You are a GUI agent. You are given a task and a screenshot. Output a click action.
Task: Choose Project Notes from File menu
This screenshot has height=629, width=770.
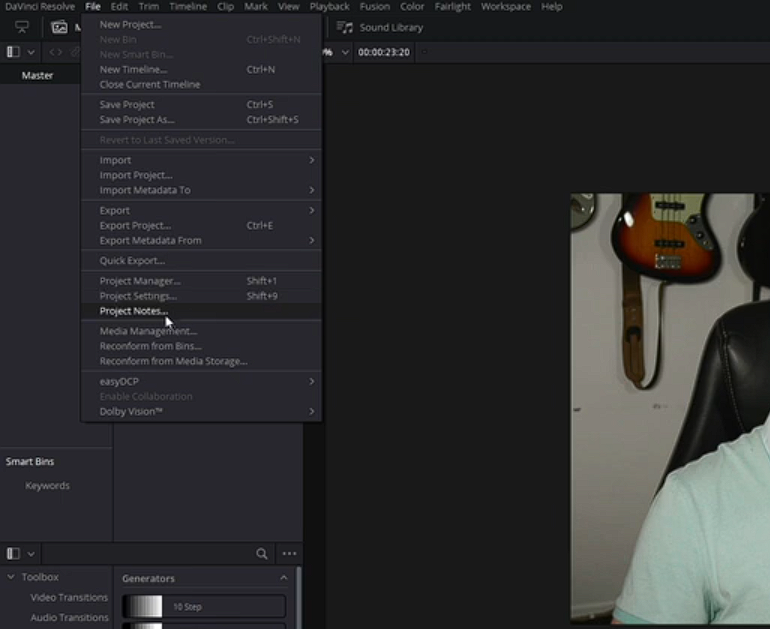(134, 311)
